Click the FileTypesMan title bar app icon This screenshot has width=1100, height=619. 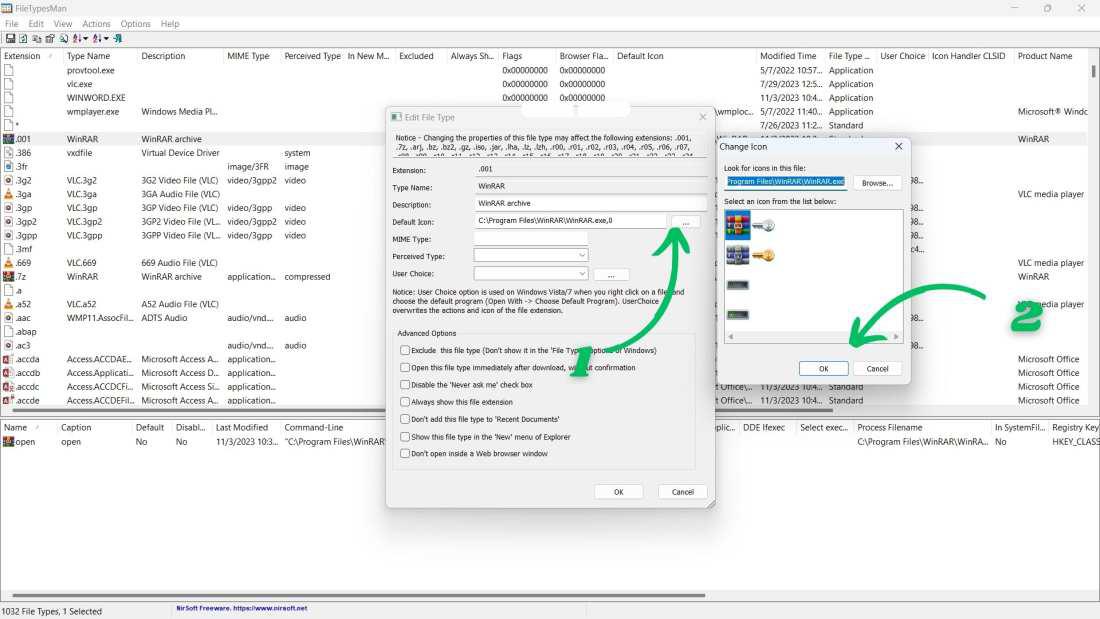coord(7,8)
